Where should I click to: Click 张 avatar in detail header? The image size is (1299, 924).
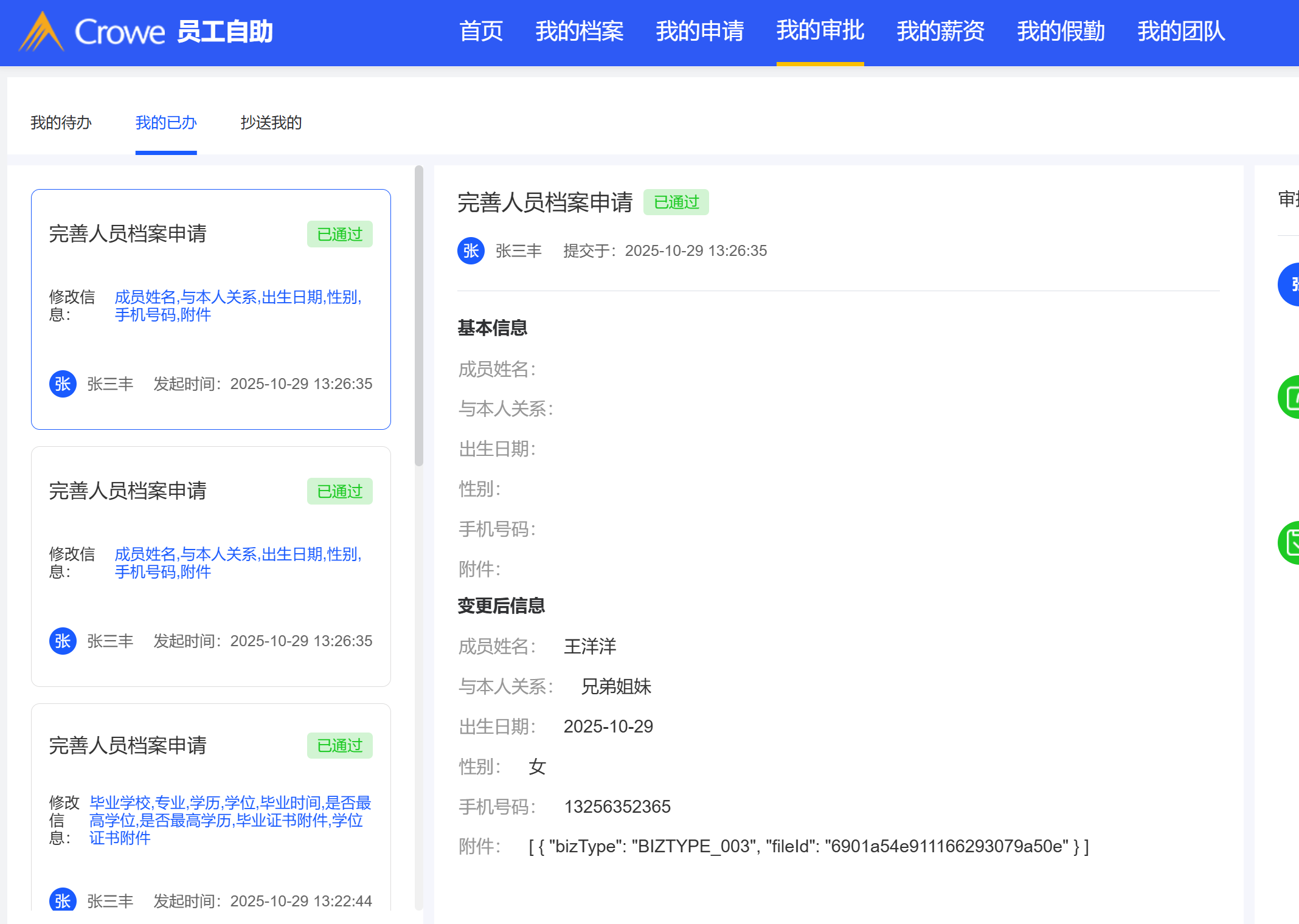click(471, 251)
